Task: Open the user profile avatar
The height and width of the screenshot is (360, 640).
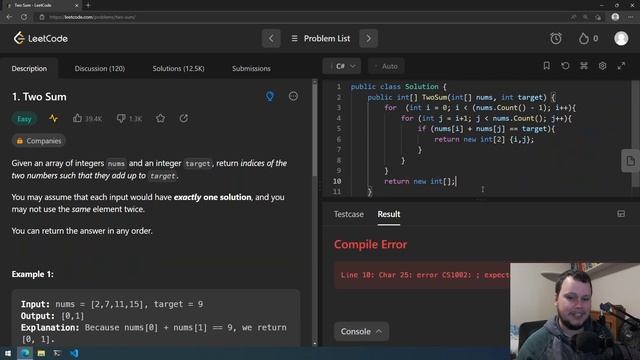Action: pyautogui.click(x=621, y=38)
